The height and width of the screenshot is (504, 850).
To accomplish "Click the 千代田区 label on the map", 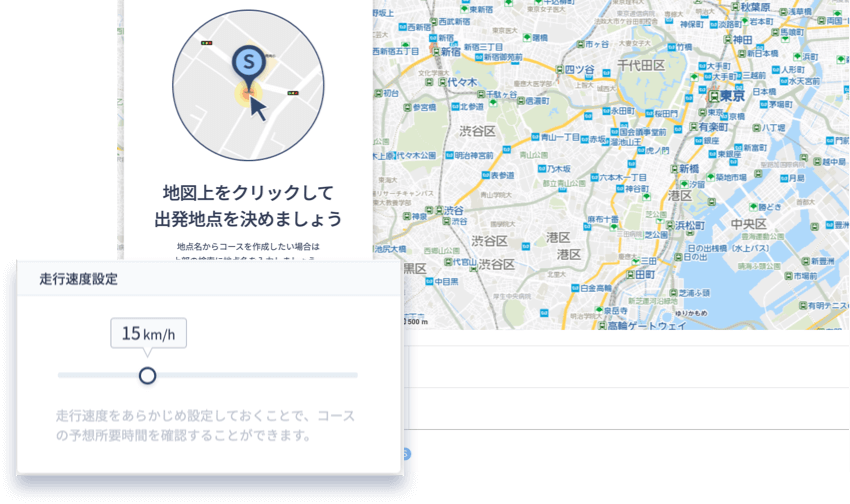I will tap(640, 65).
